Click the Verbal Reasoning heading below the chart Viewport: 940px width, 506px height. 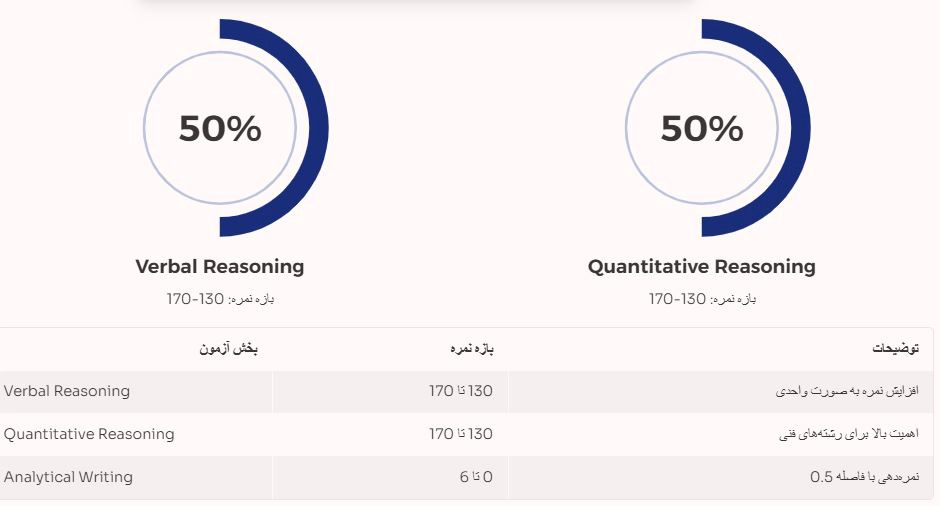220,267
